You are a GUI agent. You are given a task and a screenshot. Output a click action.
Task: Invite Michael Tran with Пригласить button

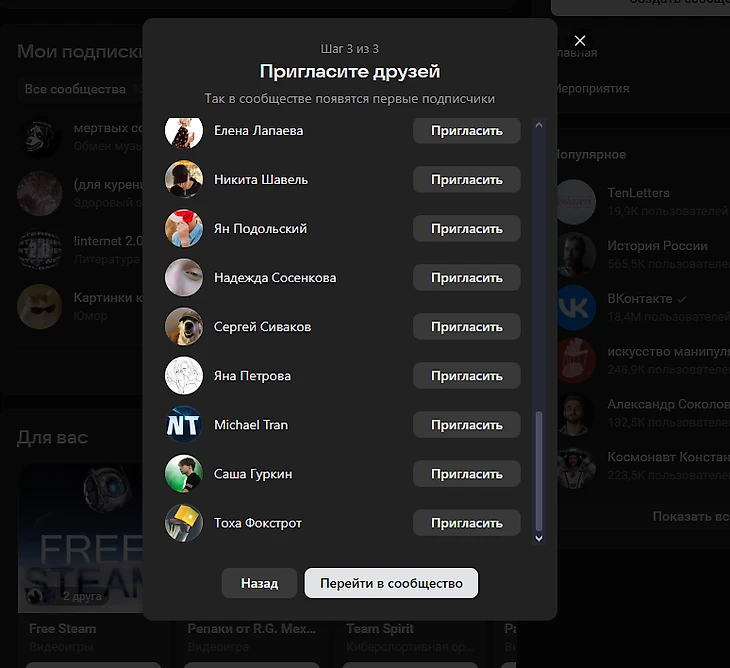[x=466, y=425]
